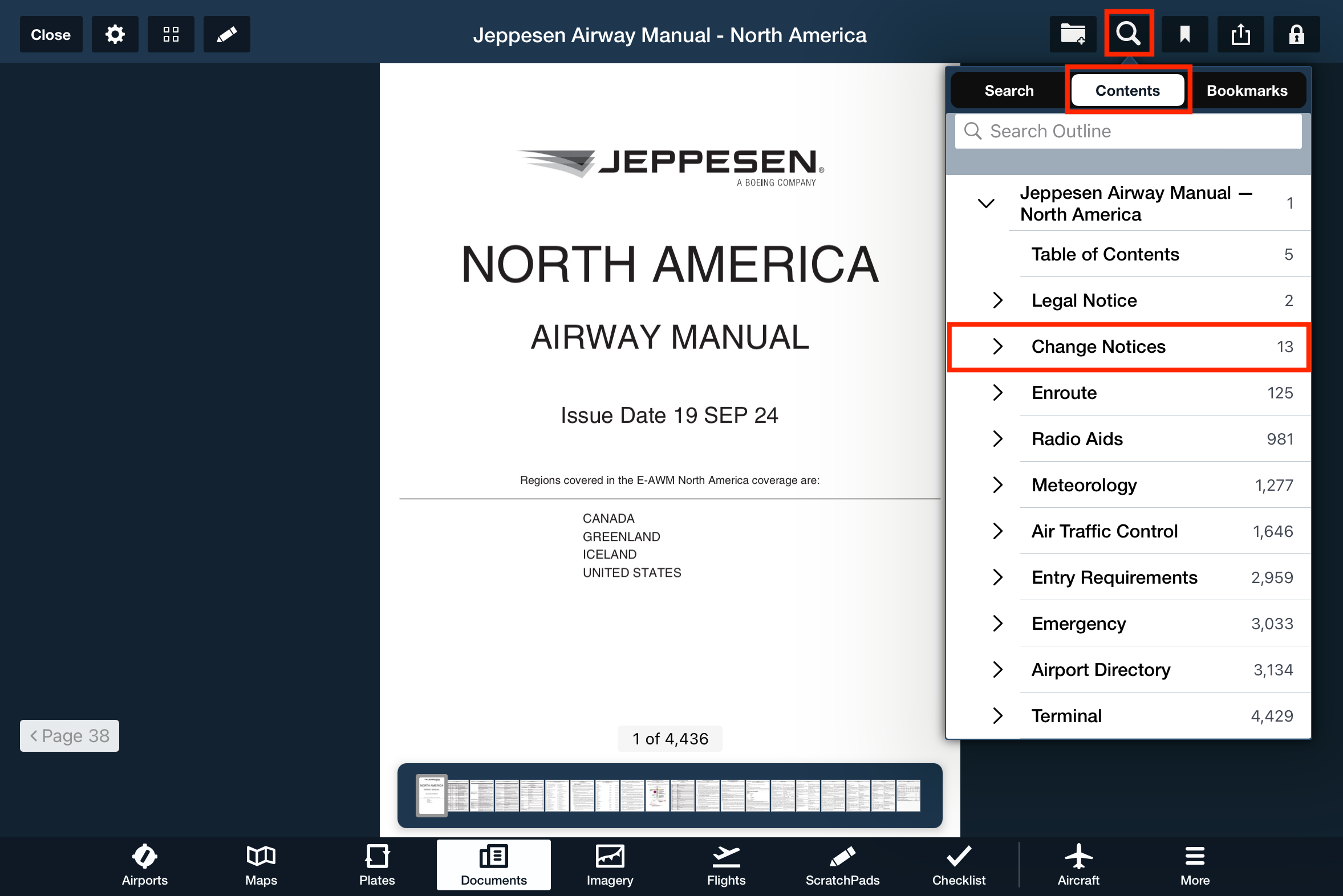Image resolution: width=1343 pixels, height=896 pixels.
Task: Open the share export icon
Action: point(1241,34)
